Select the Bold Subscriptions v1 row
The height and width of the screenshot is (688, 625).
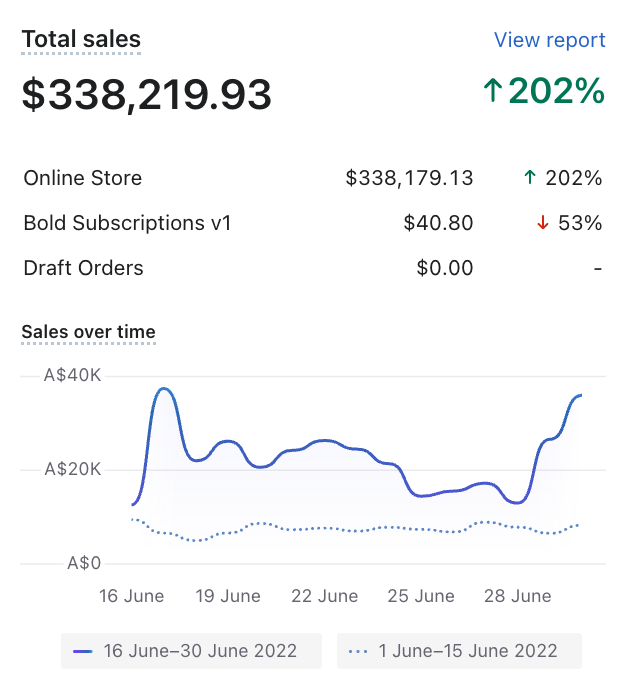tap(127, 223)
